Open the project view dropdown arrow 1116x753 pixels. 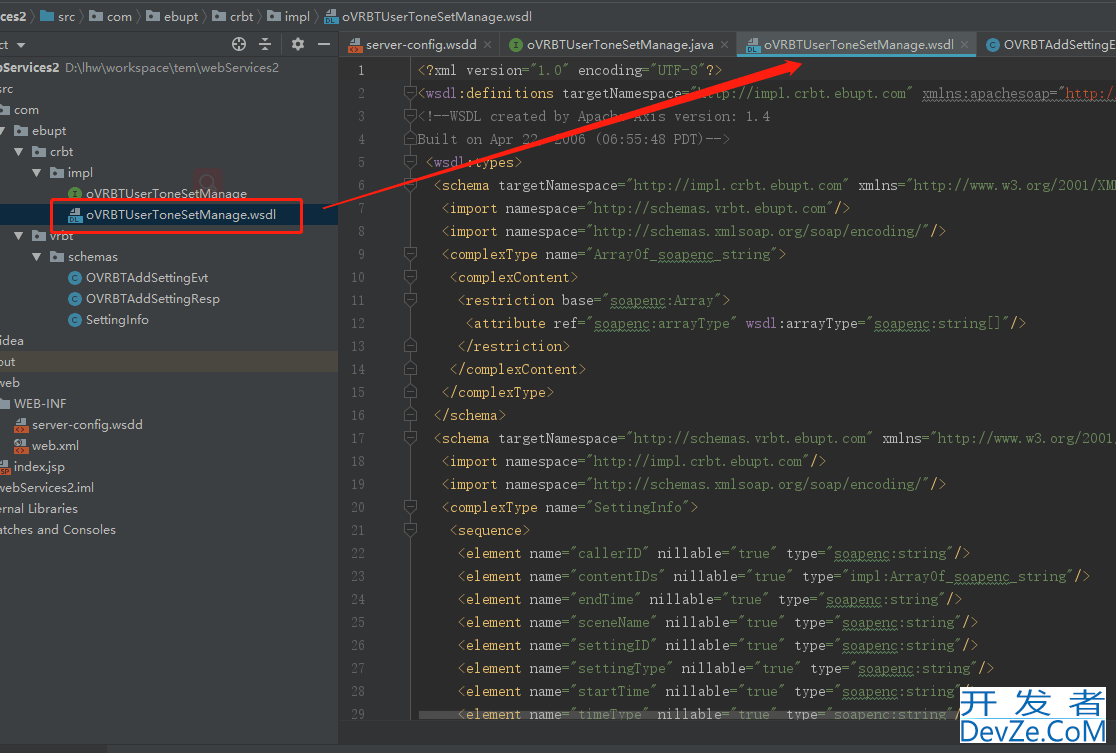pos(21,45)
